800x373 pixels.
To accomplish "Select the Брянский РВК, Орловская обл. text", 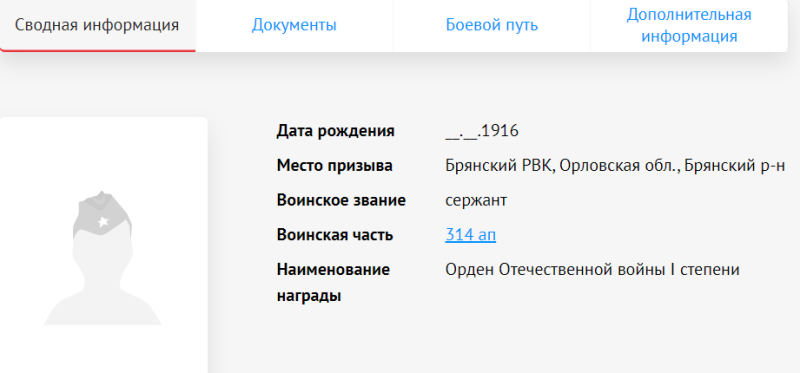I will [562, 166].
